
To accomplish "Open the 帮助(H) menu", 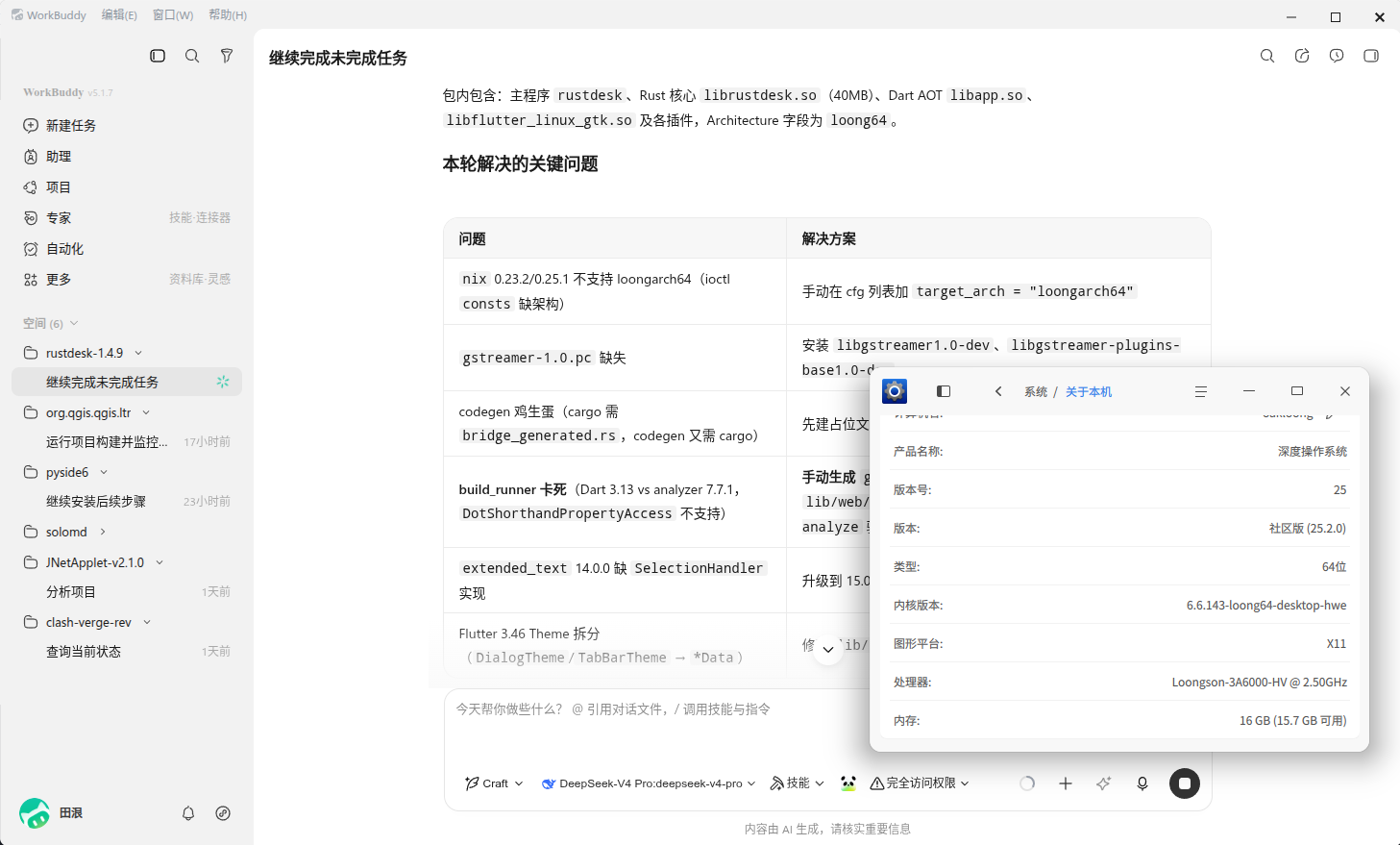I will [228, 15].
